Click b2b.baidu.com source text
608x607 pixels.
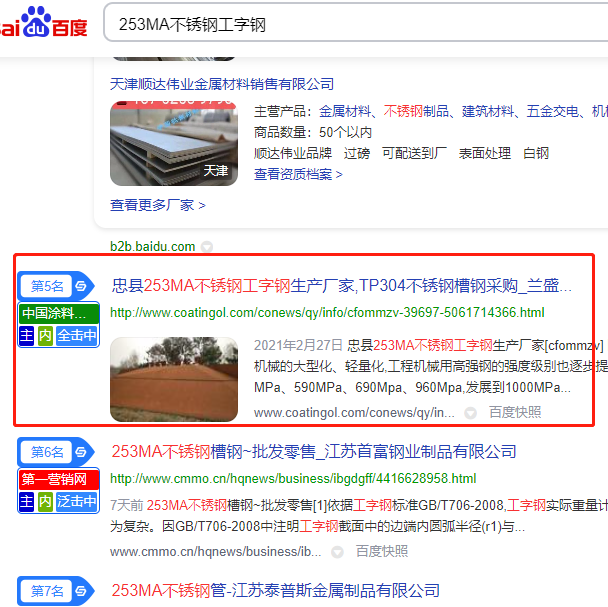(152, 246)
